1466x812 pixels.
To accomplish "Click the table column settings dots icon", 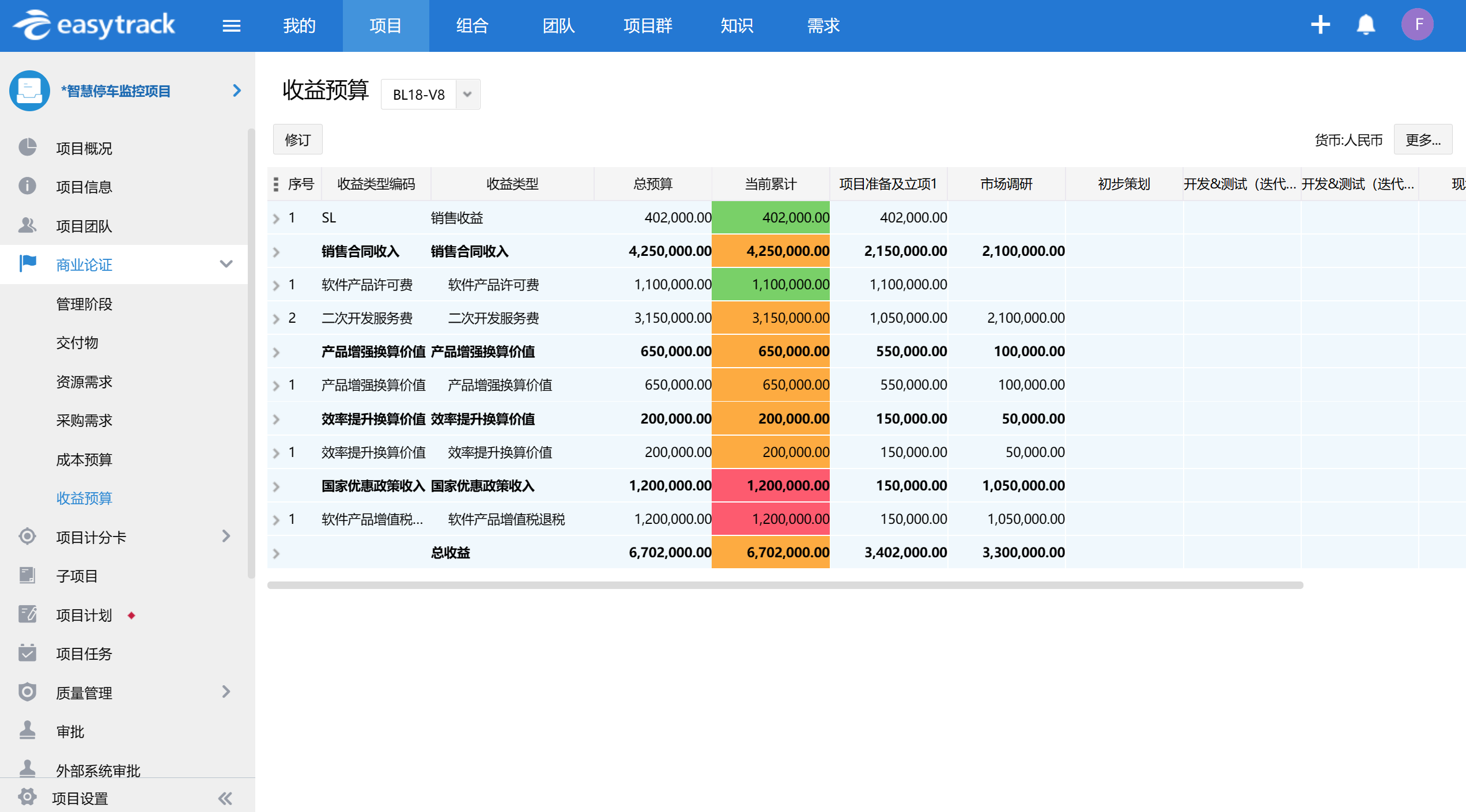I will 276,184.
